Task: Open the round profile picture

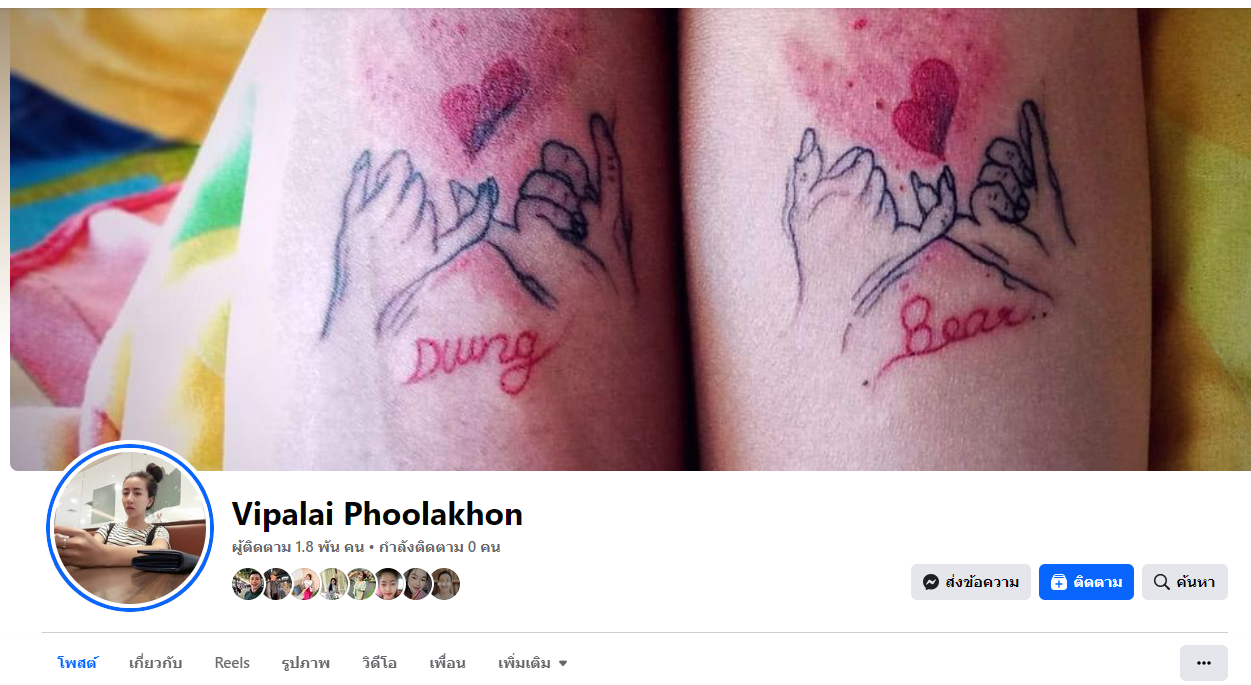Action: [x=130, y=526]
